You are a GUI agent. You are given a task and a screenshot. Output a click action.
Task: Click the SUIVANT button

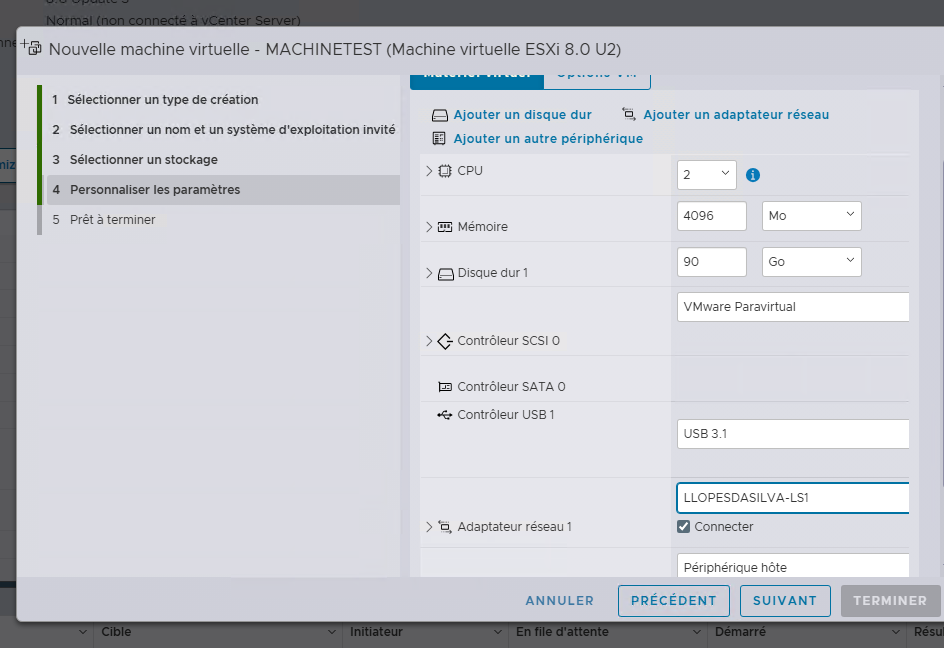(x=785, y=601)
